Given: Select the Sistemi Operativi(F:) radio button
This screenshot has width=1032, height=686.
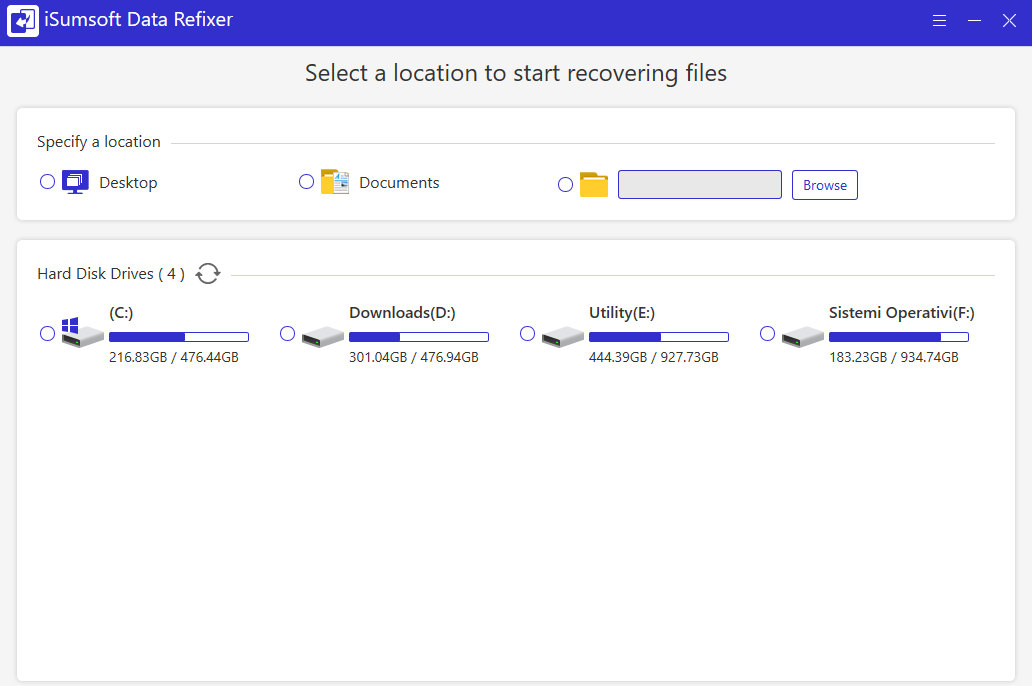Looking at the screenshot, I should [x=767, y=334].
